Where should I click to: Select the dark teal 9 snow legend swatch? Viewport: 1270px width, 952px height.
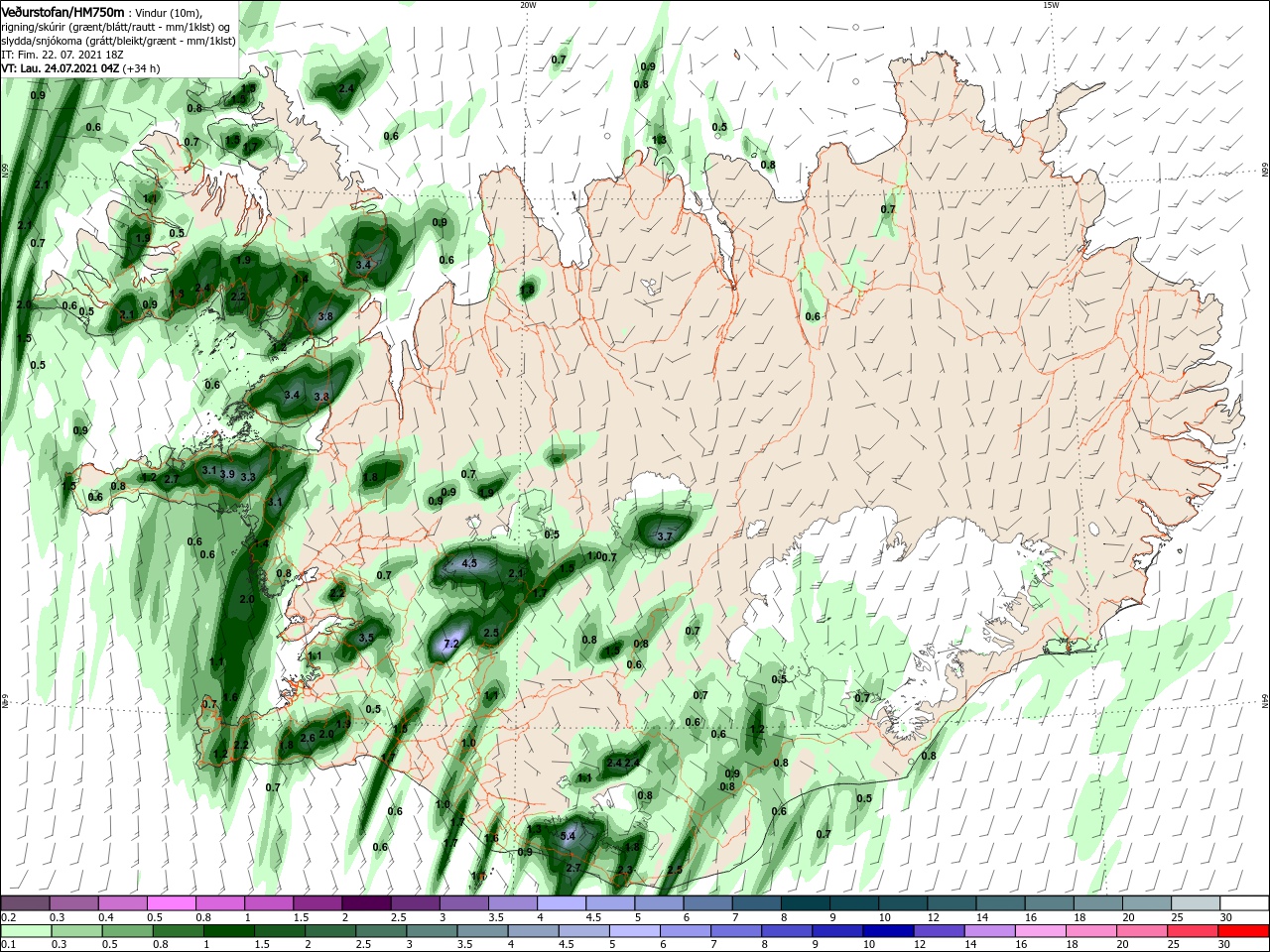(854, 902)
